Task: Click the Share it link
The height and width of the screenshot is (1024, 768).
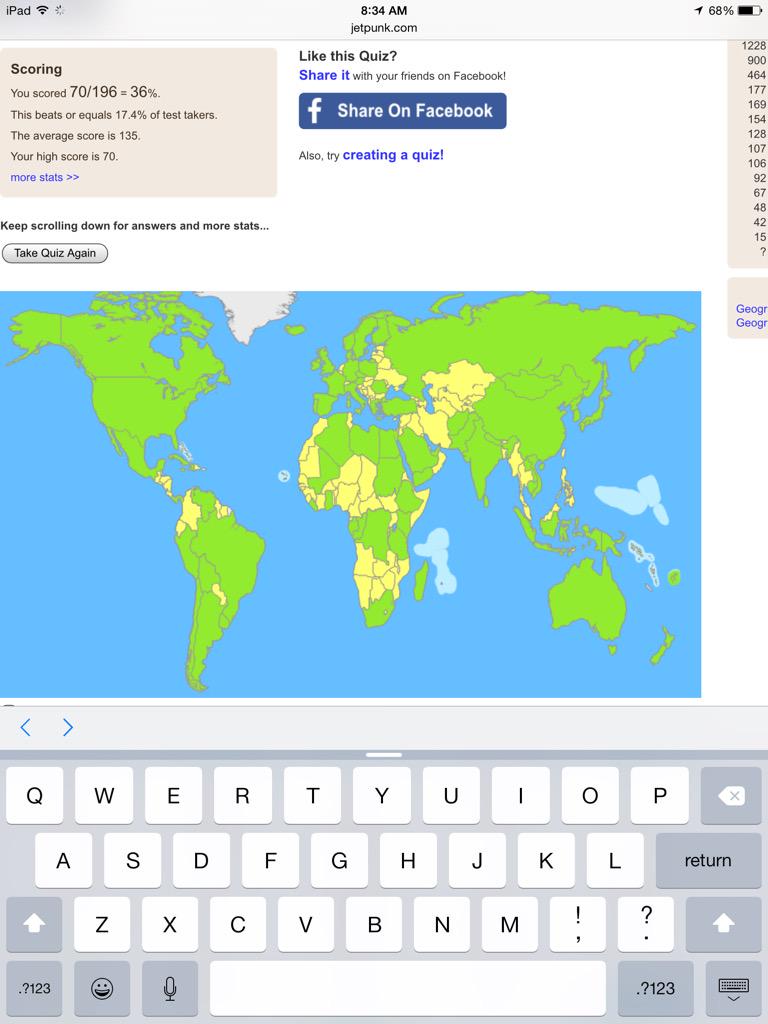Action: [x=324, y=75]
